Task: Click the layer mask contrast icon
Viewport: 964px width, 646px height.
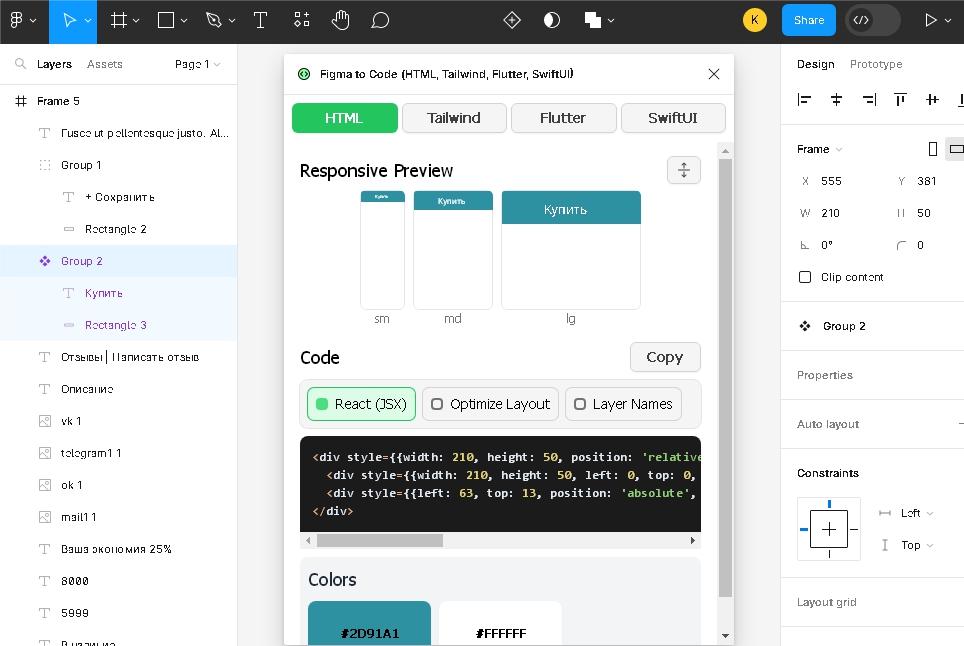Action: point(552,20)
